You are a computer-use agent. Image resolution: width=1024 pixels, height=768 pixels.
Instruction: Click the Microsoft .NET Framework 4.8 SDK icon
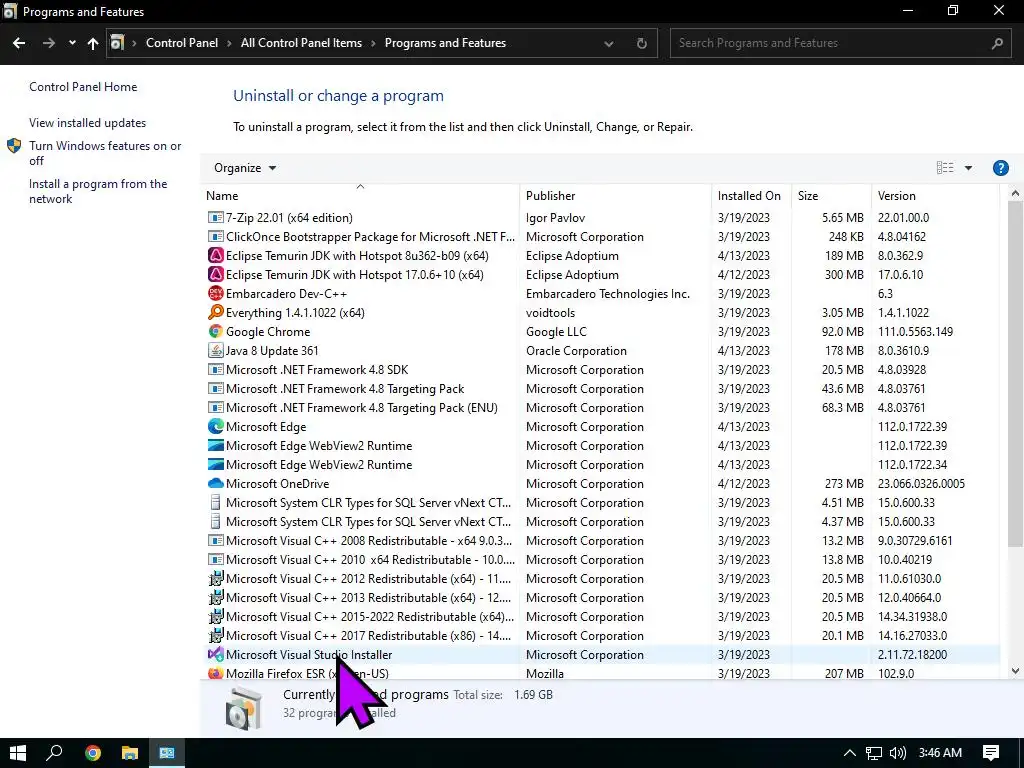click(216, 370)
